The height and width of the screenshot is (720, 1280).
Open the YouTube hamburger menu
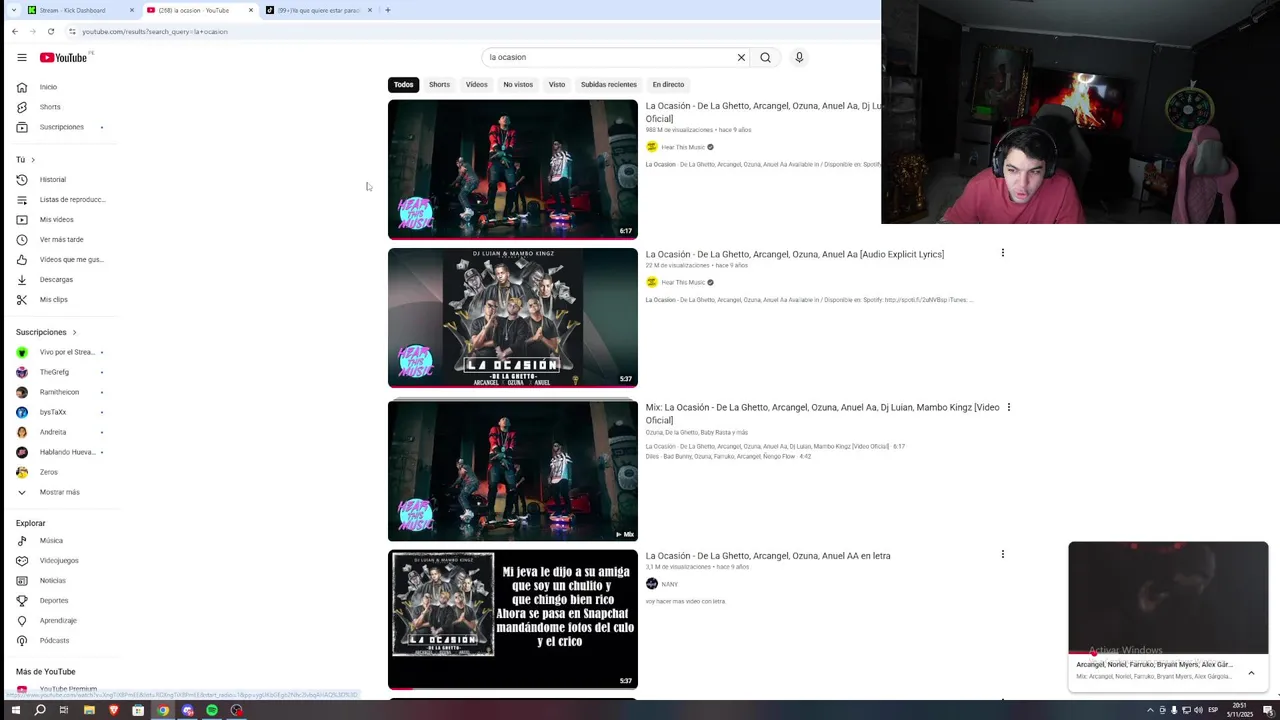coord(22,57)
